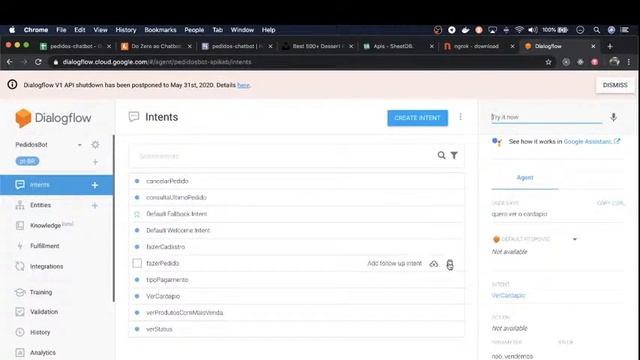Open History in the Dialogflow sidebar
Screen dimensions: 640x360
tap(40, 332)
